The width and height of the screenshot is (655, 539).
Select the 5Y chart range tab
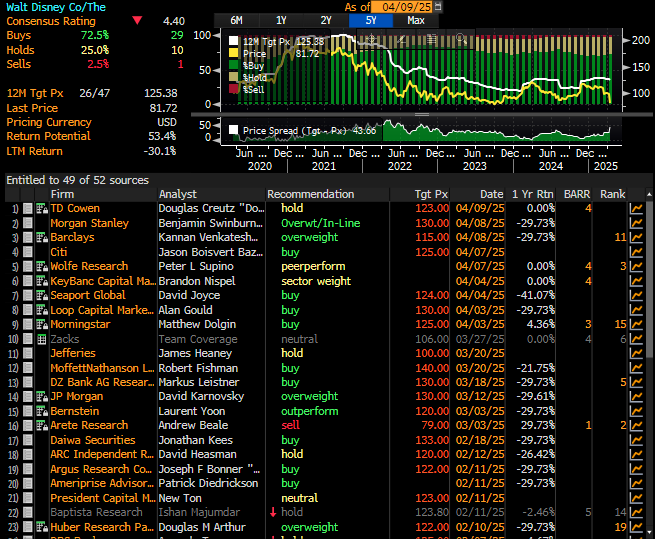[371, 20]
